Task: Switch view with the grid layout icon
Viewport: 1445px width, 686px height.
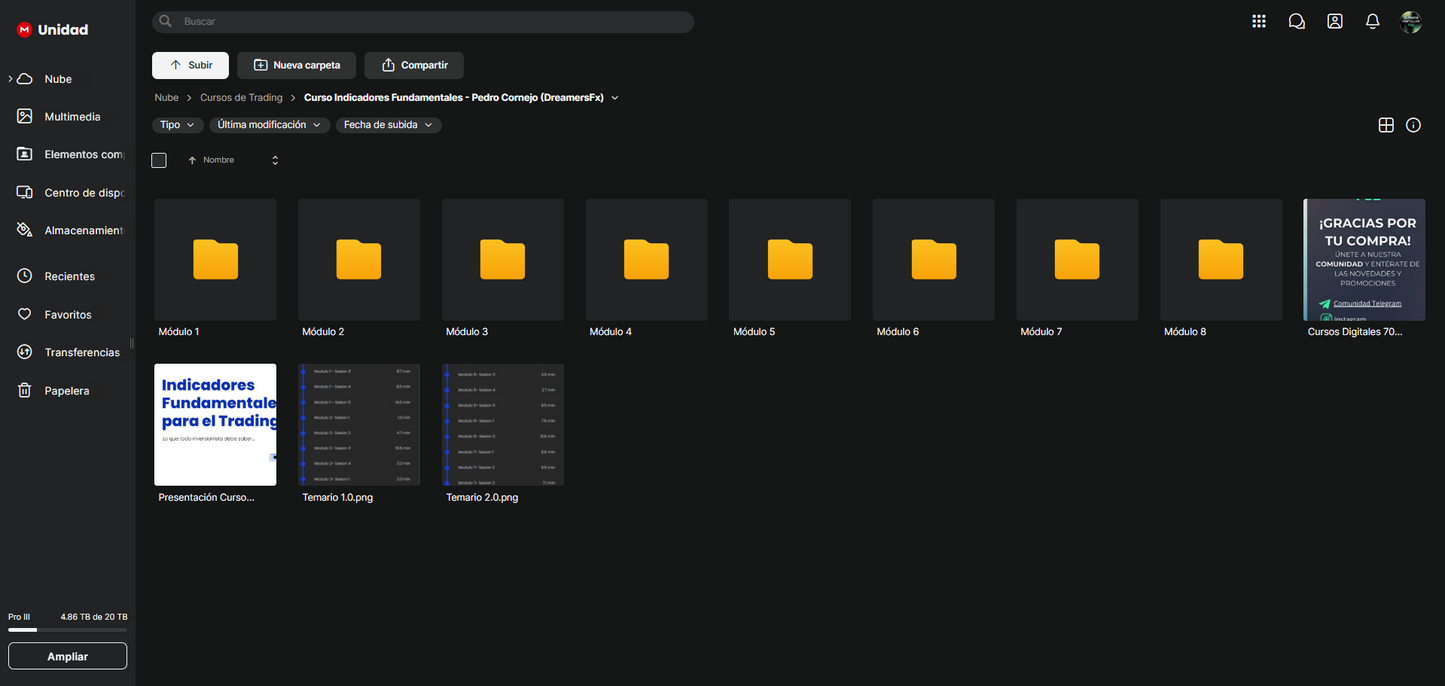Action: [1386, 125]
